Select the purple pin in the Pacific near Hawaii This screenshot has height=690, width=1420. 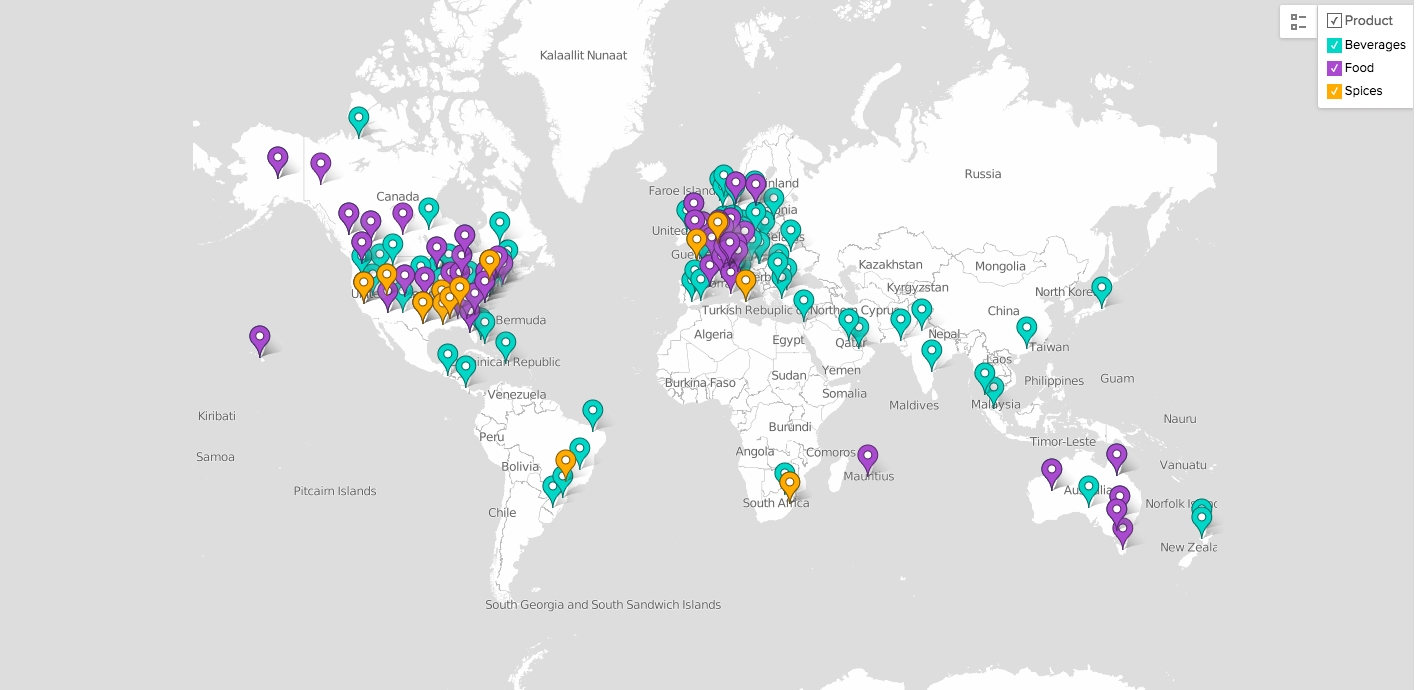[x=260, y=339]
